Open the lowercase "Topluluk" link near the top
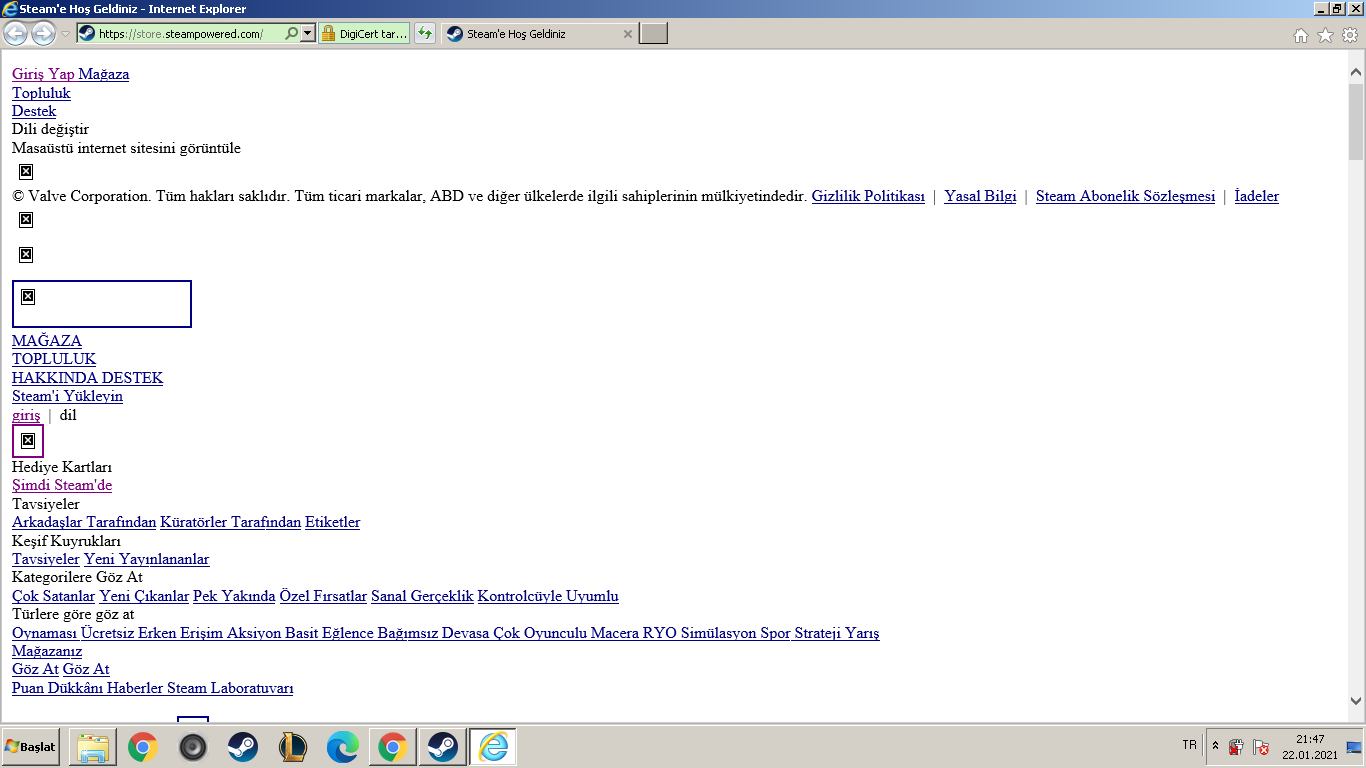The image size is (1366, 768). click(x=41, y=93)
